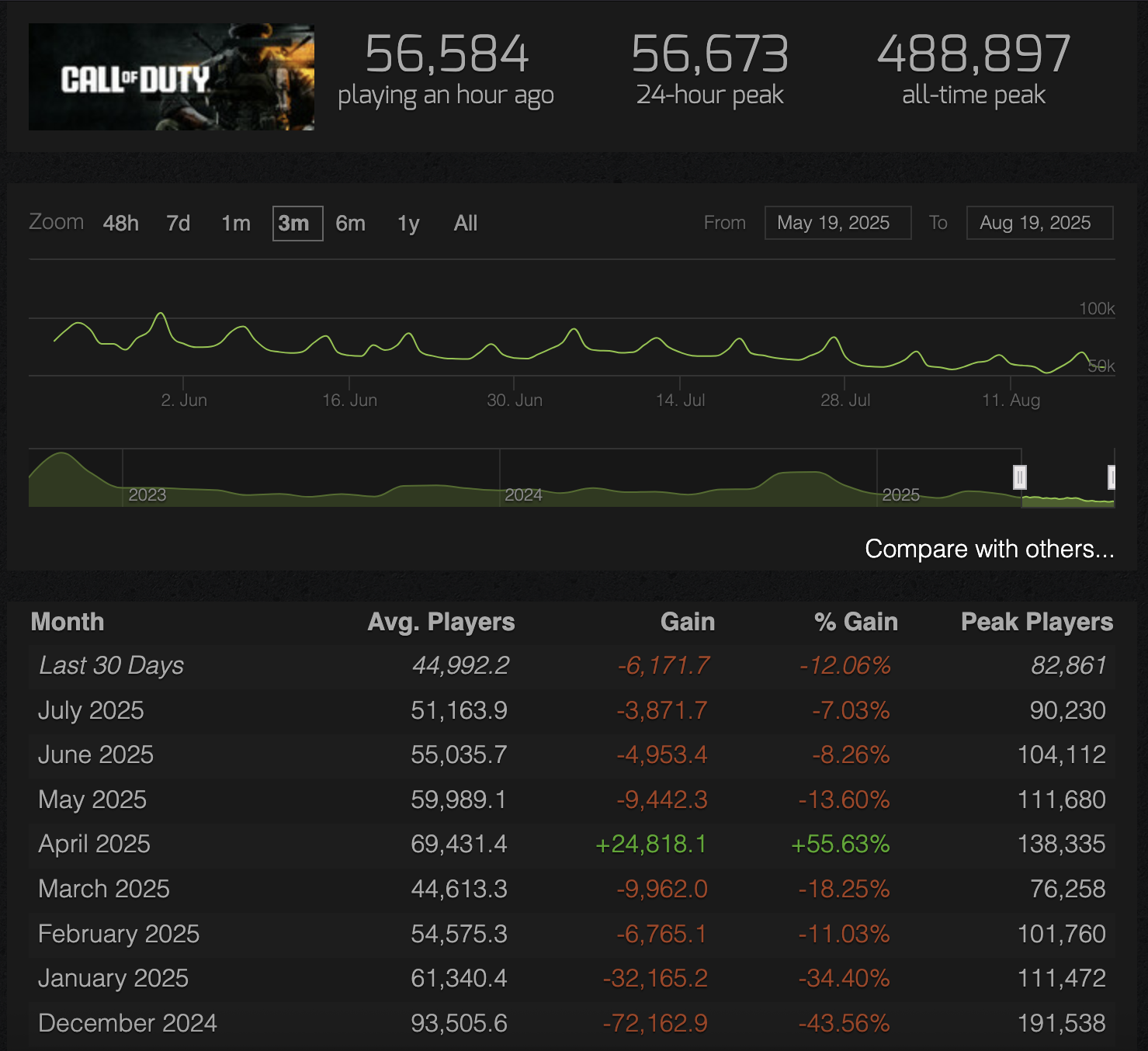1148x1051 pixels.
Task: Click the Avg. Players column header
Action: pyautogui.click(x=441, y=622)
